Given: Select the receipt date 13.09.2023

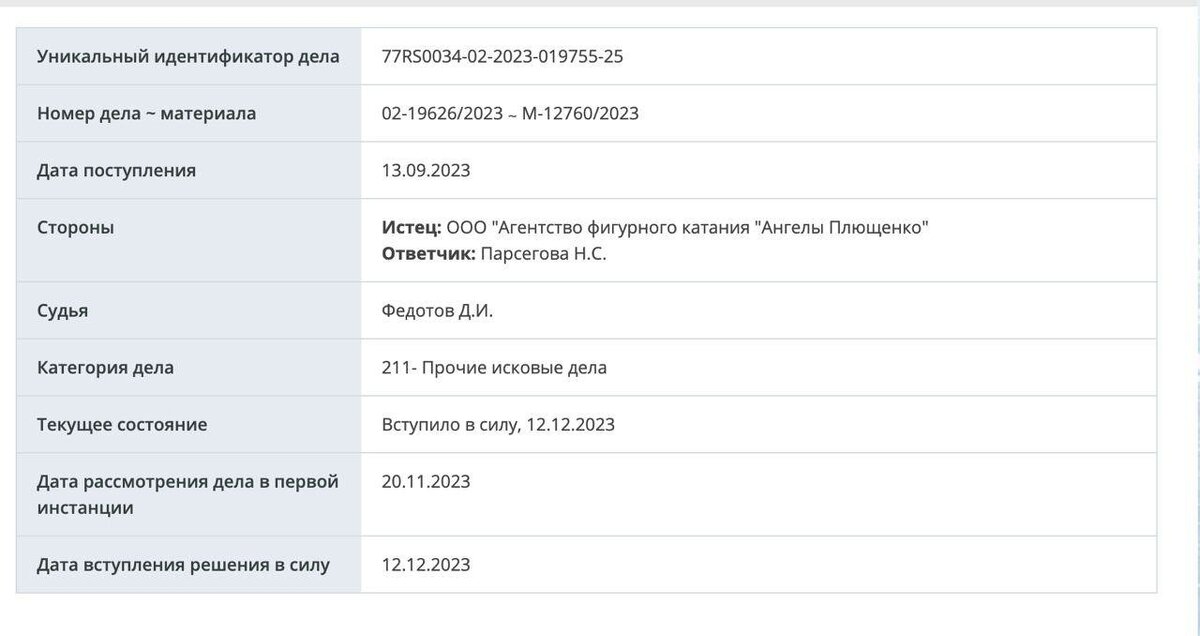Looking at the screenshot, I should tap(426, 170).
